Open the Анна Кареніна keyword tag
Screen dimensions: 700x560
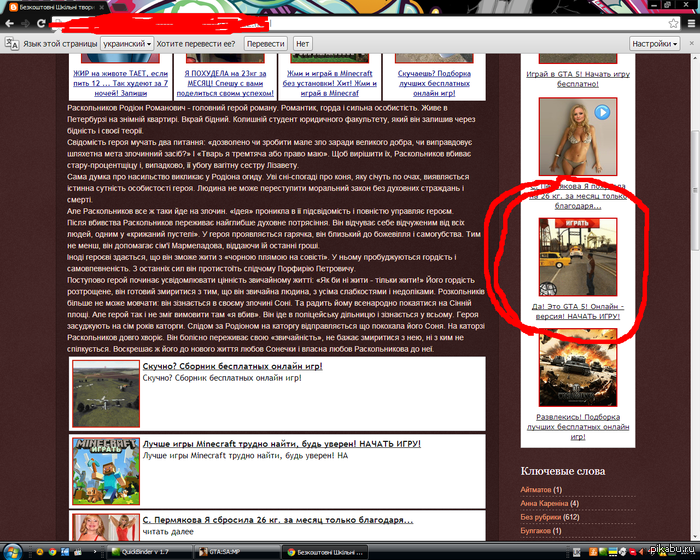(544, 503)
